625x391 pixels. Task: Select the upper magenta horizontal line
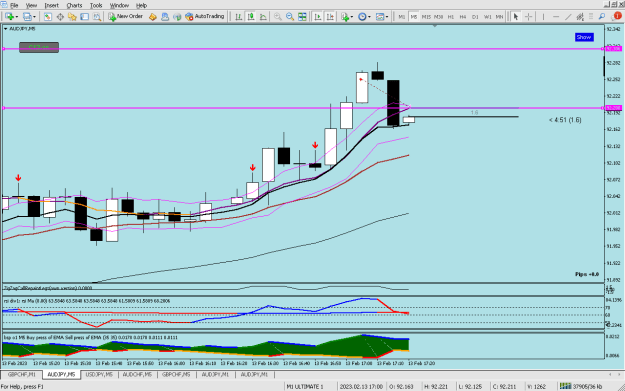(303, 49)
